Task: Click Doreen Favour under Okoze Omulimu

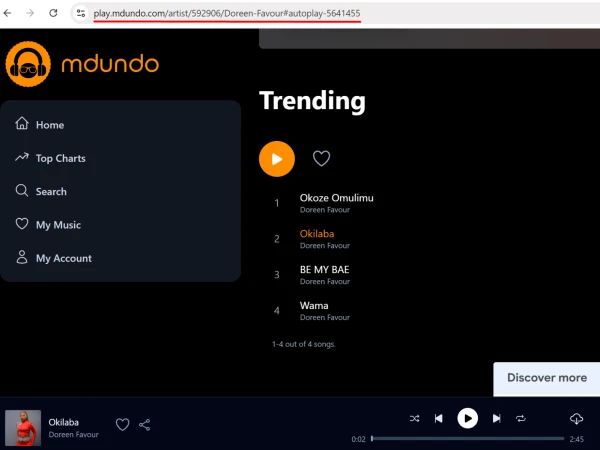Action: (325, 210)
